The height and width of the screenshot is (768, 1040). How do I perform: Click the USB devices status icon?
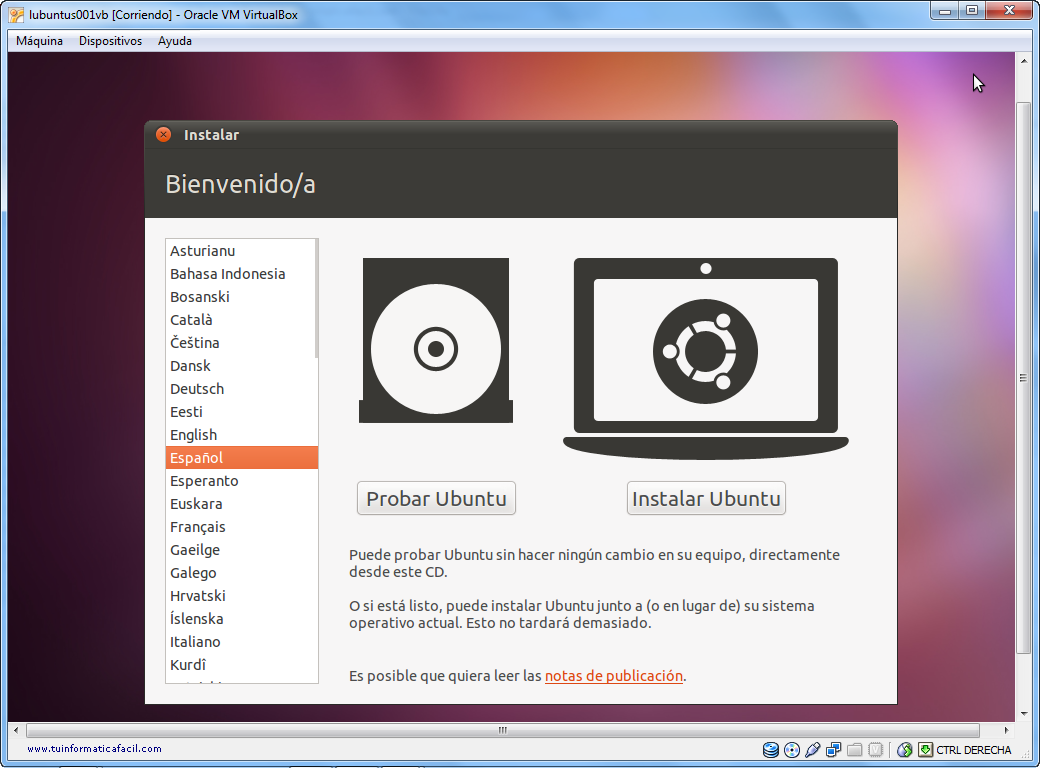[x=812, y=750]
